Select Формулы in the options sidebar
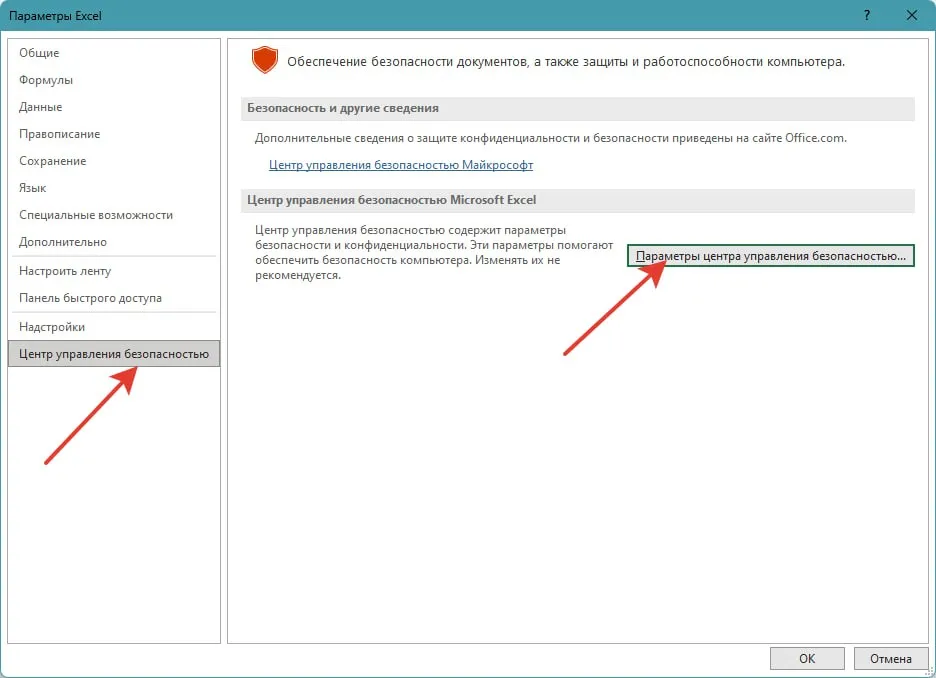This screenshot has height=678, width=936. coord(46,80)
